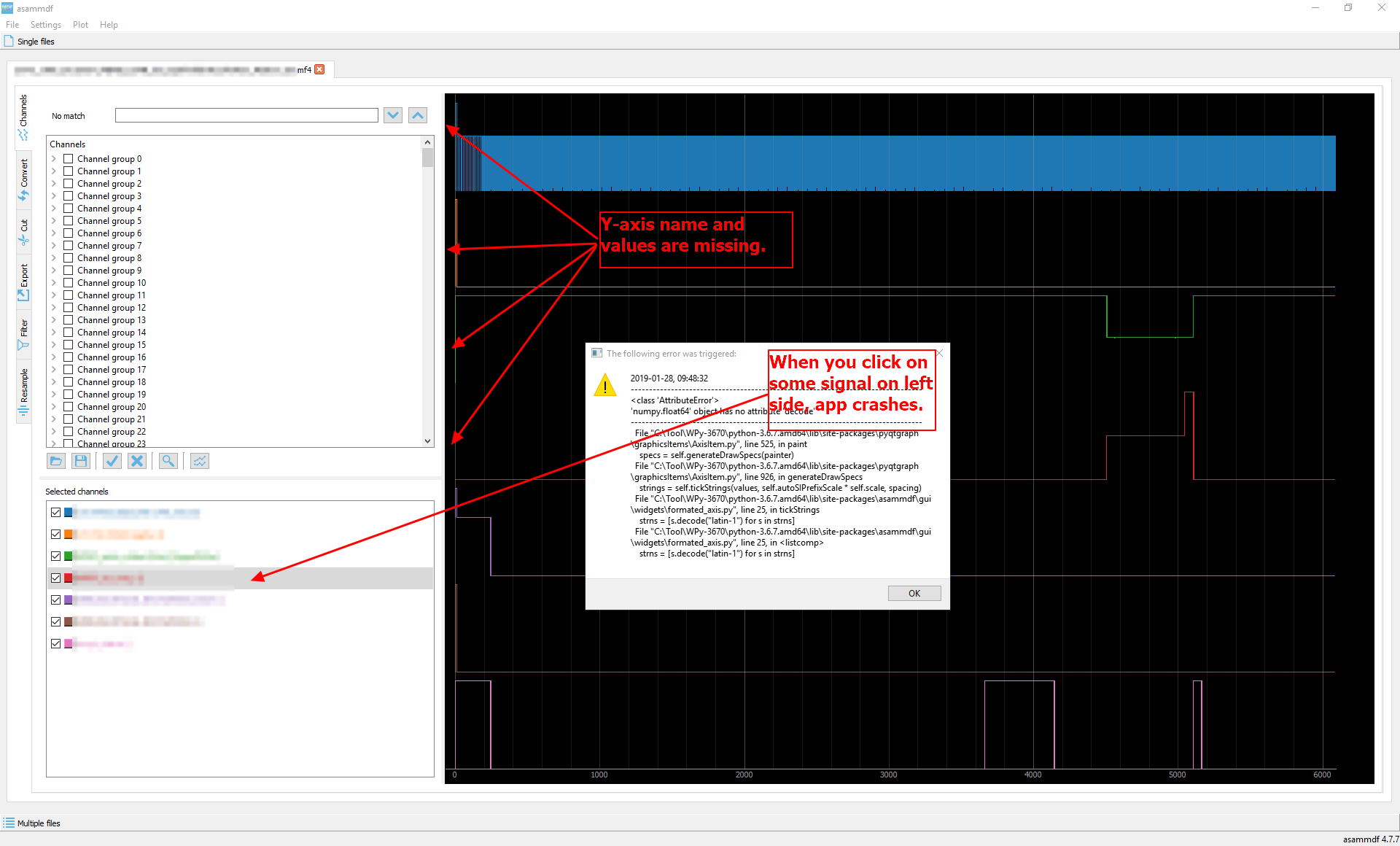
Task: Click the search magnifier icon below the channel tree
Action: point(168,461)
